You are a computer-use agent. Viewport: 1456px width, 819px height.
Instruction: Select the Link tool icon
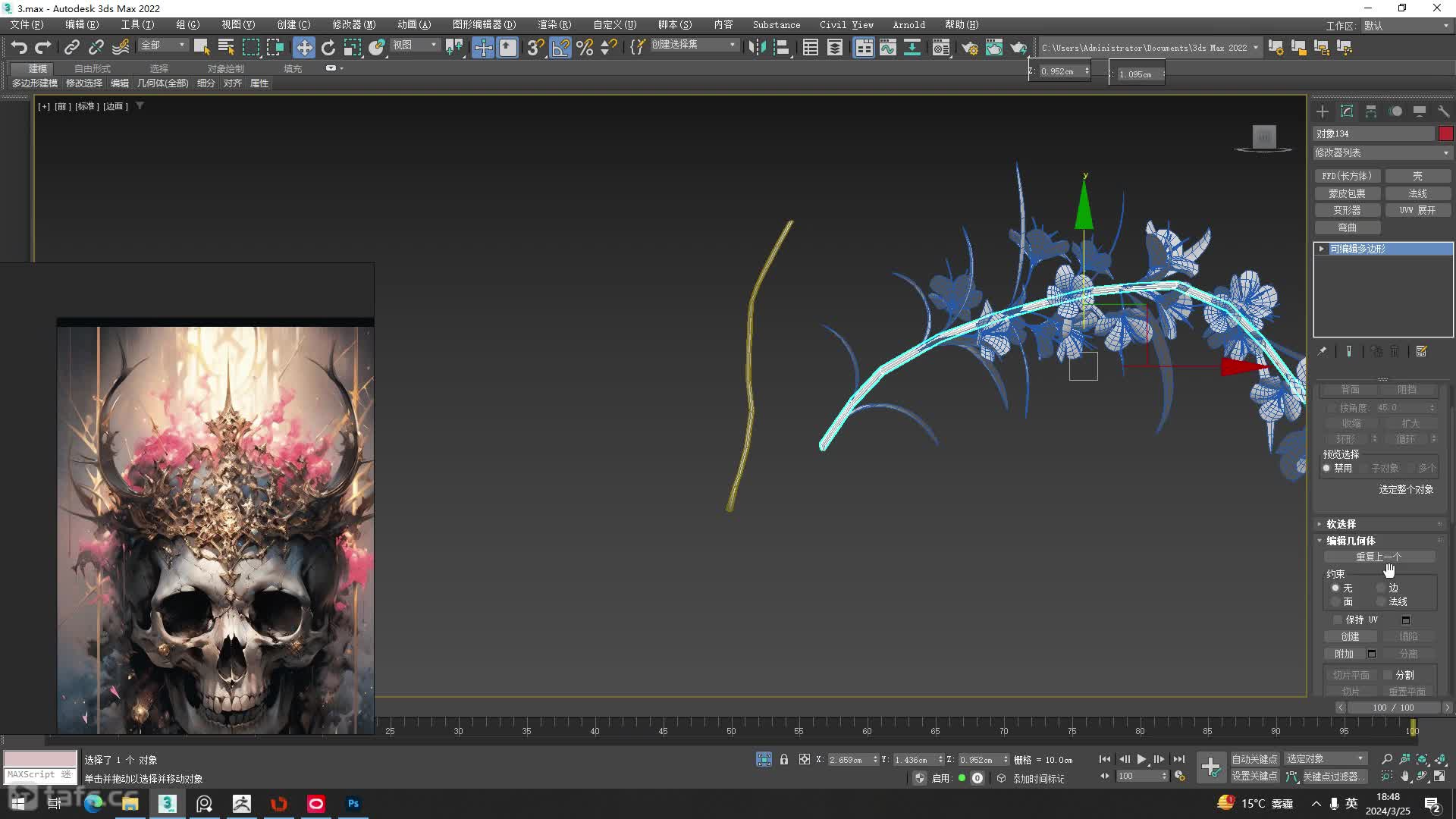[71, 47]
